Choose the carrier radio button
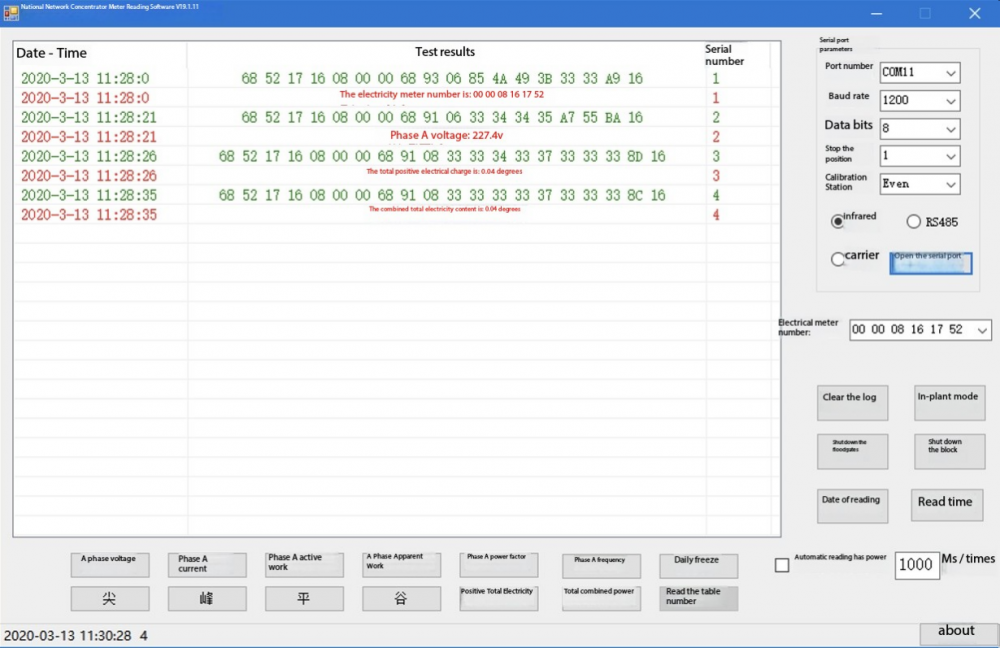This screenshot has width=1000, height=648. [838, 259]
